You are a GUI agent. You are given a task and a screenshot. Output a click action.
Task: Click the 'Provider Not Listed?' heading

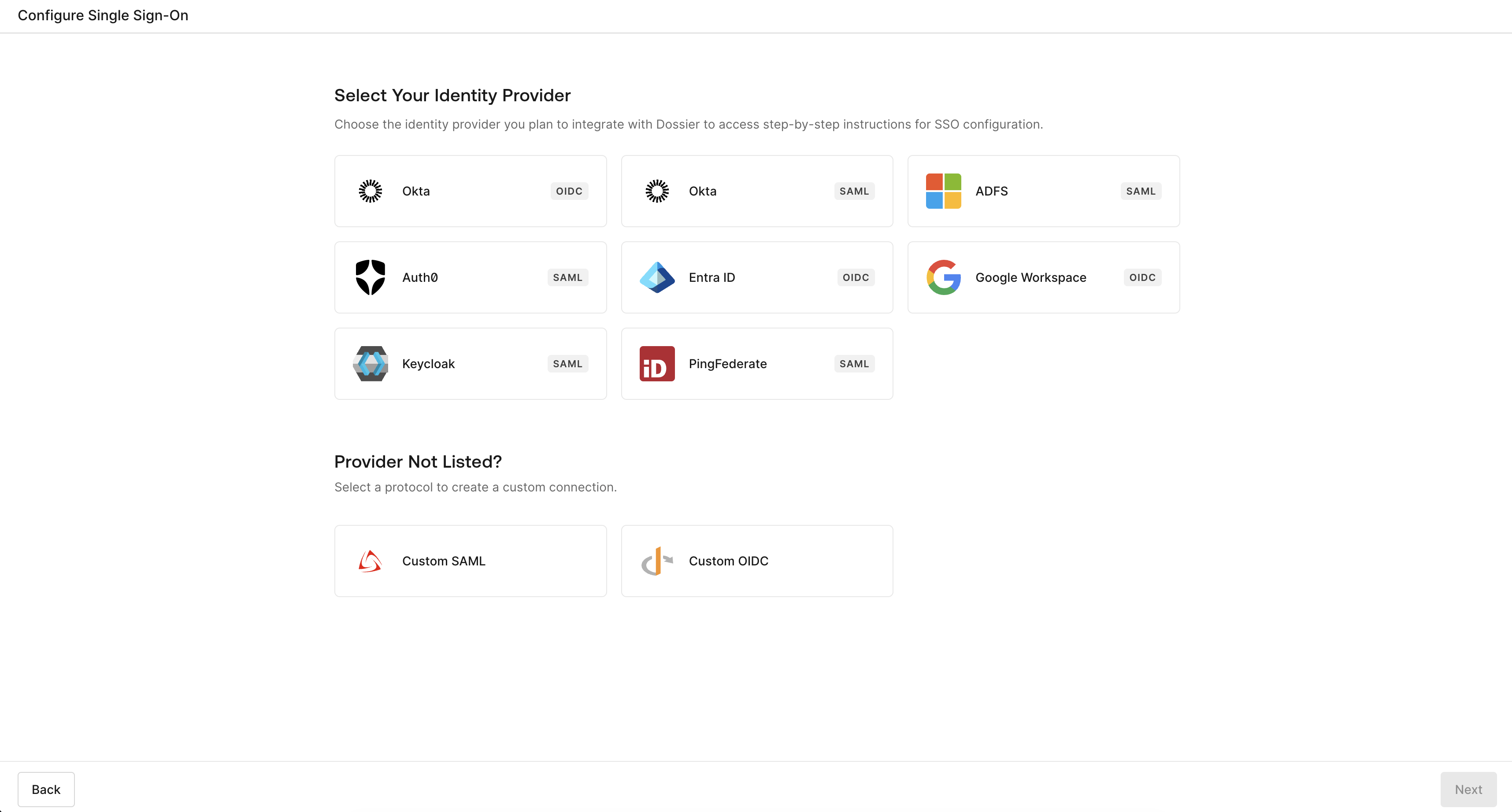418,462
